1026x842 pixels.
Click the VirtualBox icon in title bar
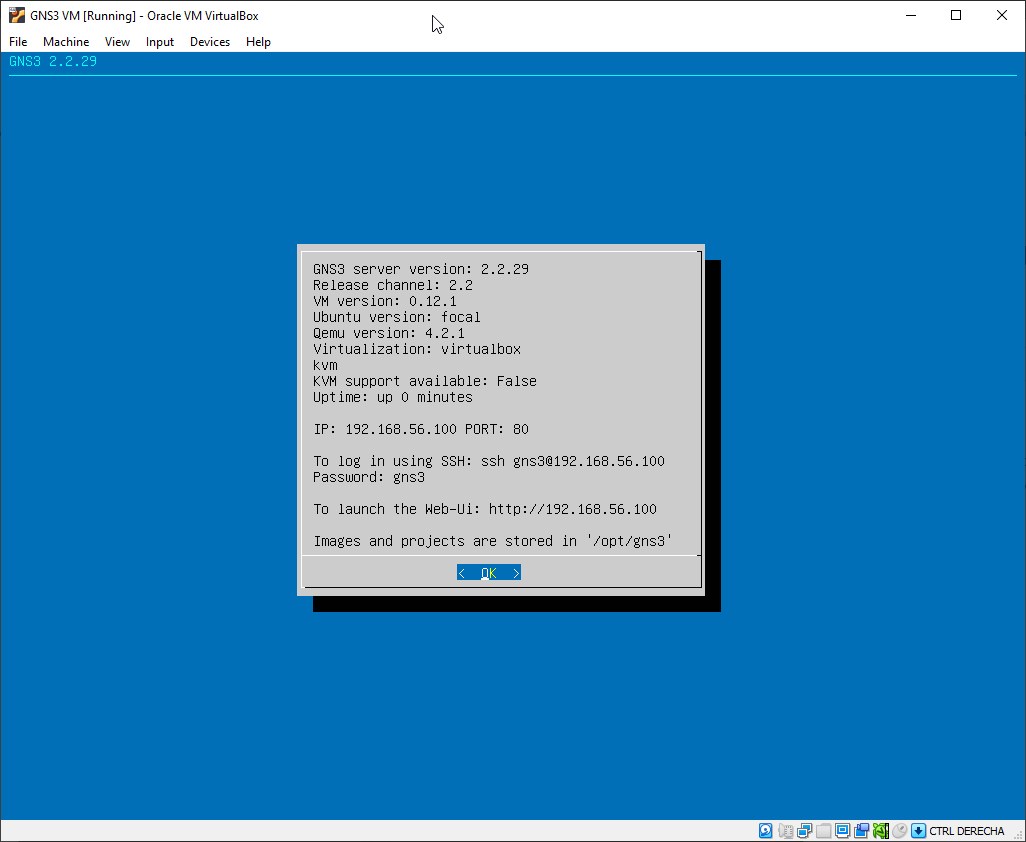click(x=17, y=15)
